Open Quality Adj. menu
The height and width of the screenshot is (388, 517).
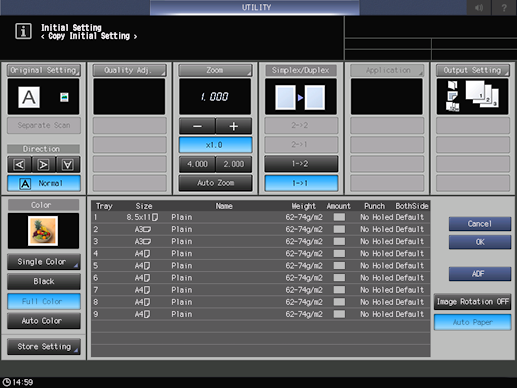point(129,70)
